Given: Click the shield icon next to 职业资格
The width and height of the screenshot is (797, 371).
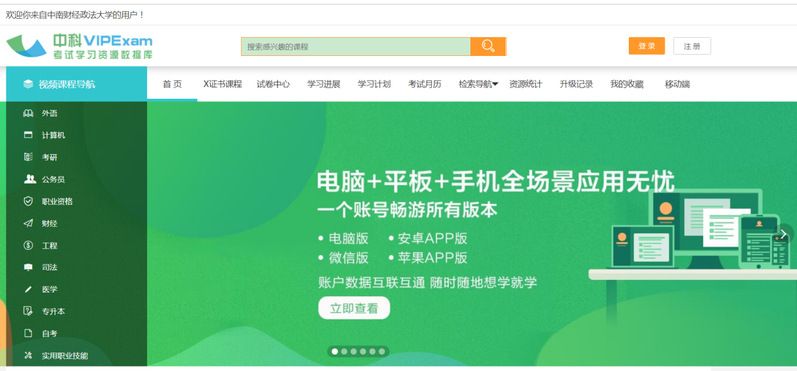Looking at the screenshot, I should coord(28,201).
